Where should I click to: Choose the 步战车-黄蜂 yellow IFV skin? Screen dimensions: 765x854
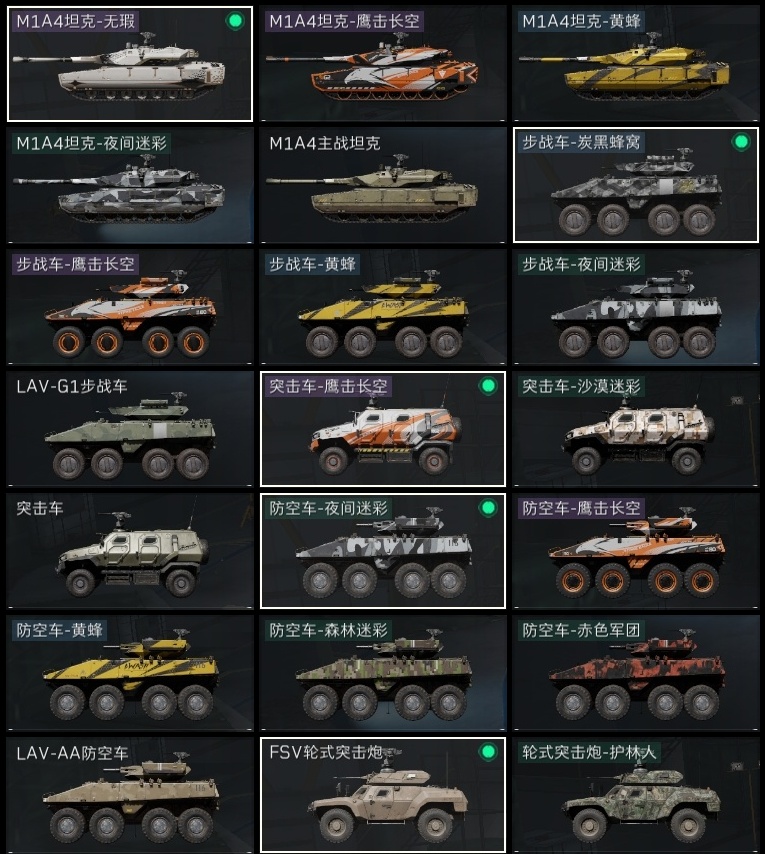[383, 307]
